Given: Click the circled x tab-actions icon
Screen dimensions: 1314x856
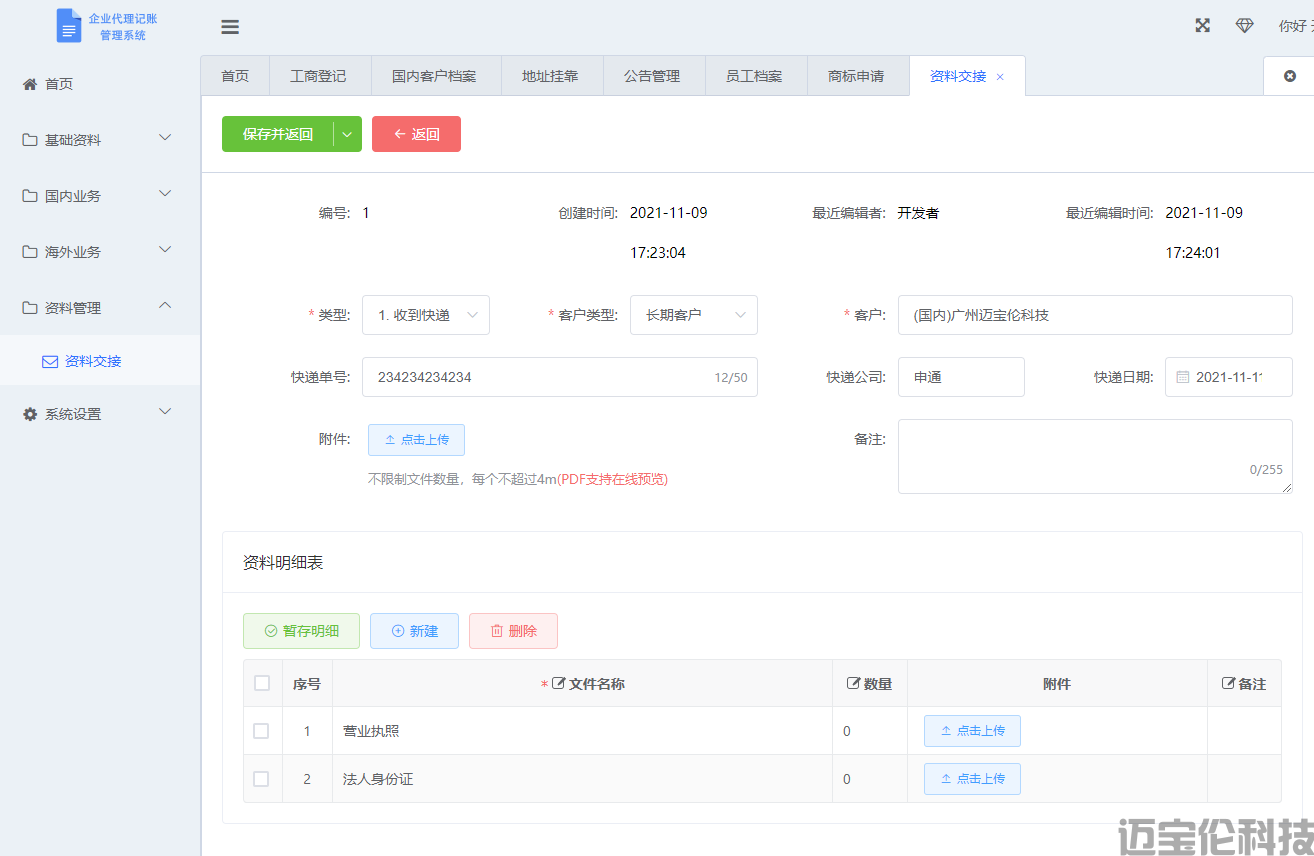Looking at the screenshot, I should [1290, 76].
